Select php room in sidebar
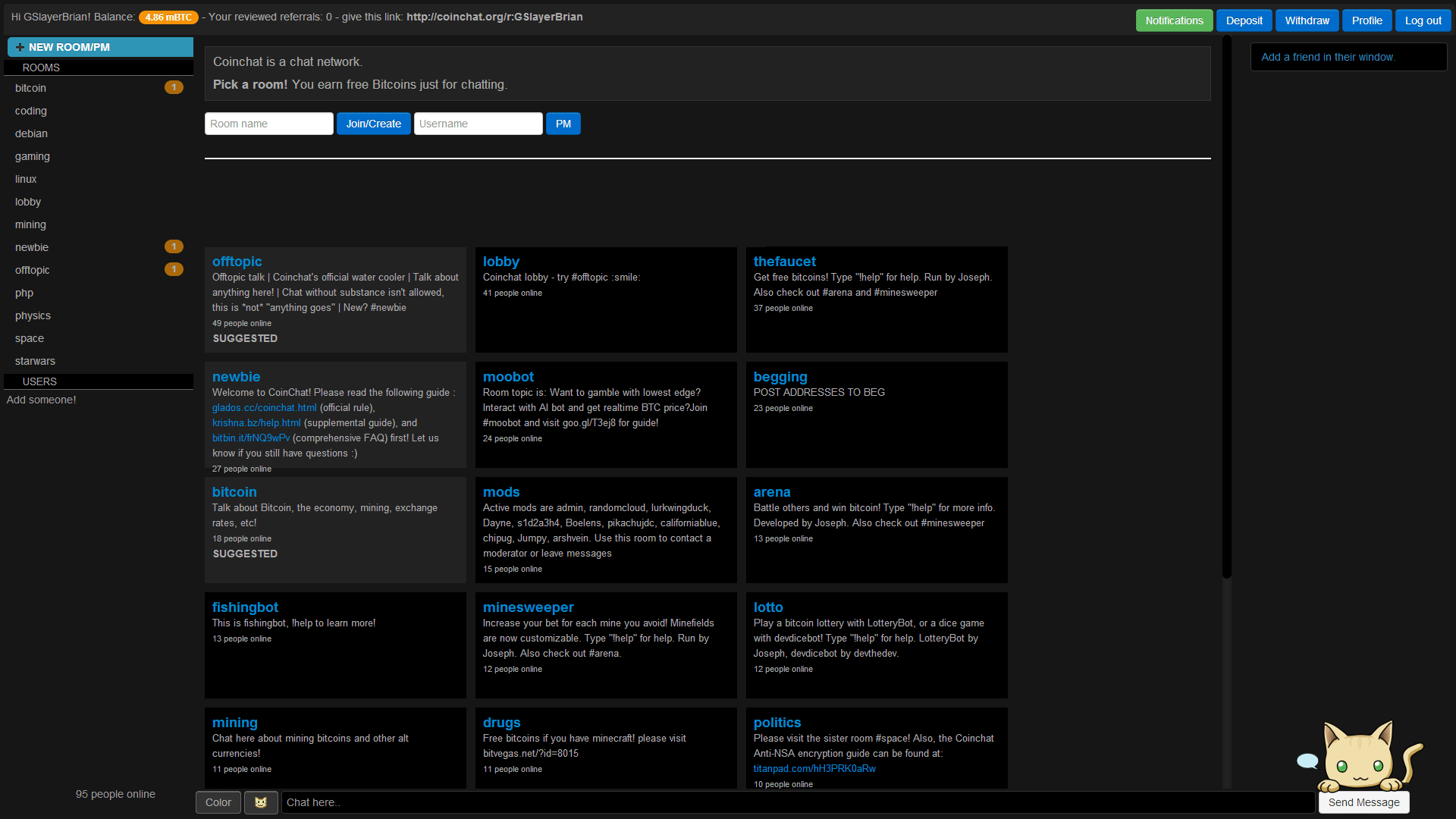Viewport: 1456px width, 819px height. [24, 293]
